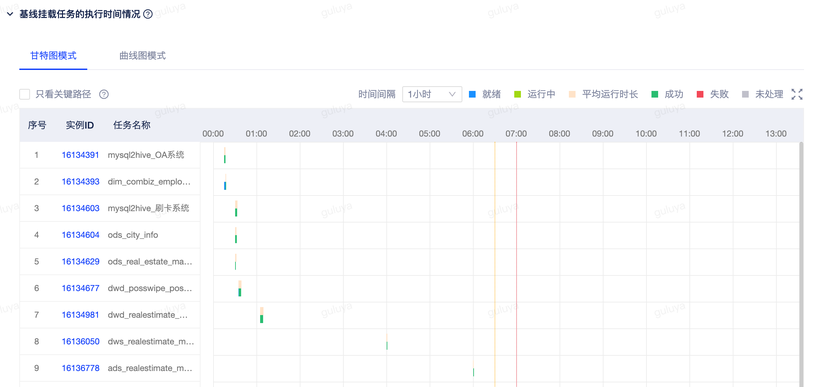
Task: Open instance ID 16134981
Action: click(80, 315)
